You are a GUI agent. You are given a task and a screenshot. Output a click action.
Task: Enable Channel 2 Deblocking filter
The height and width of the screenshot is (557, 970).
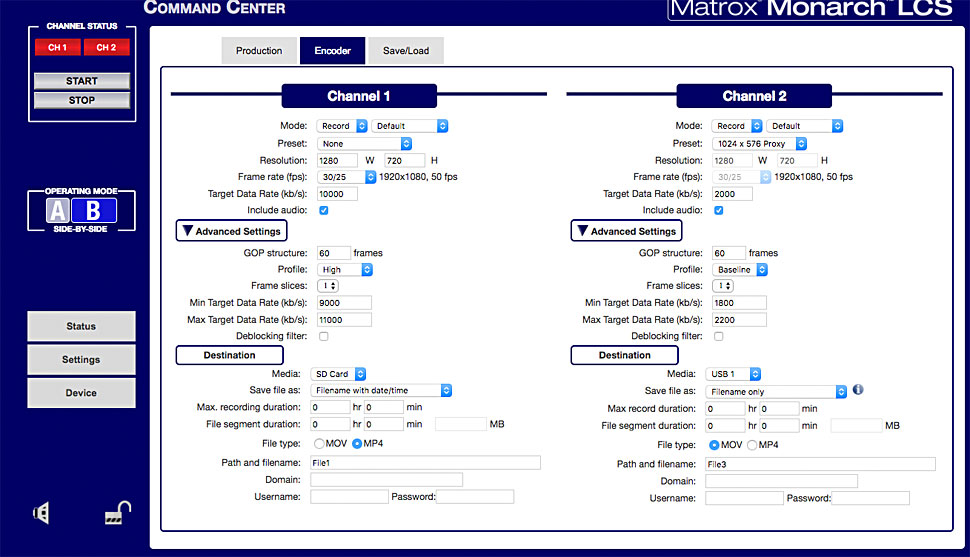[x=719, y=336]
